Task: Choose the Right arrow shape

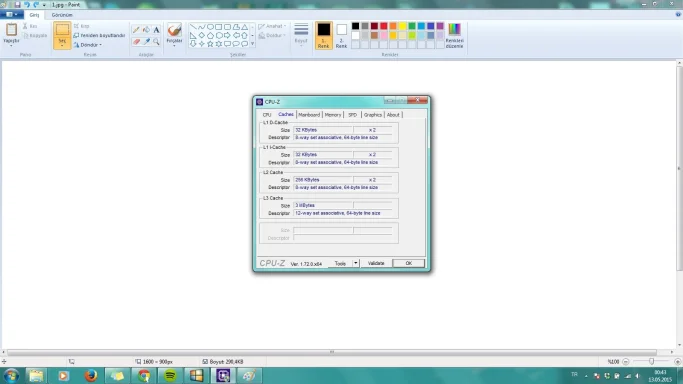Action: tap(227, 35)
